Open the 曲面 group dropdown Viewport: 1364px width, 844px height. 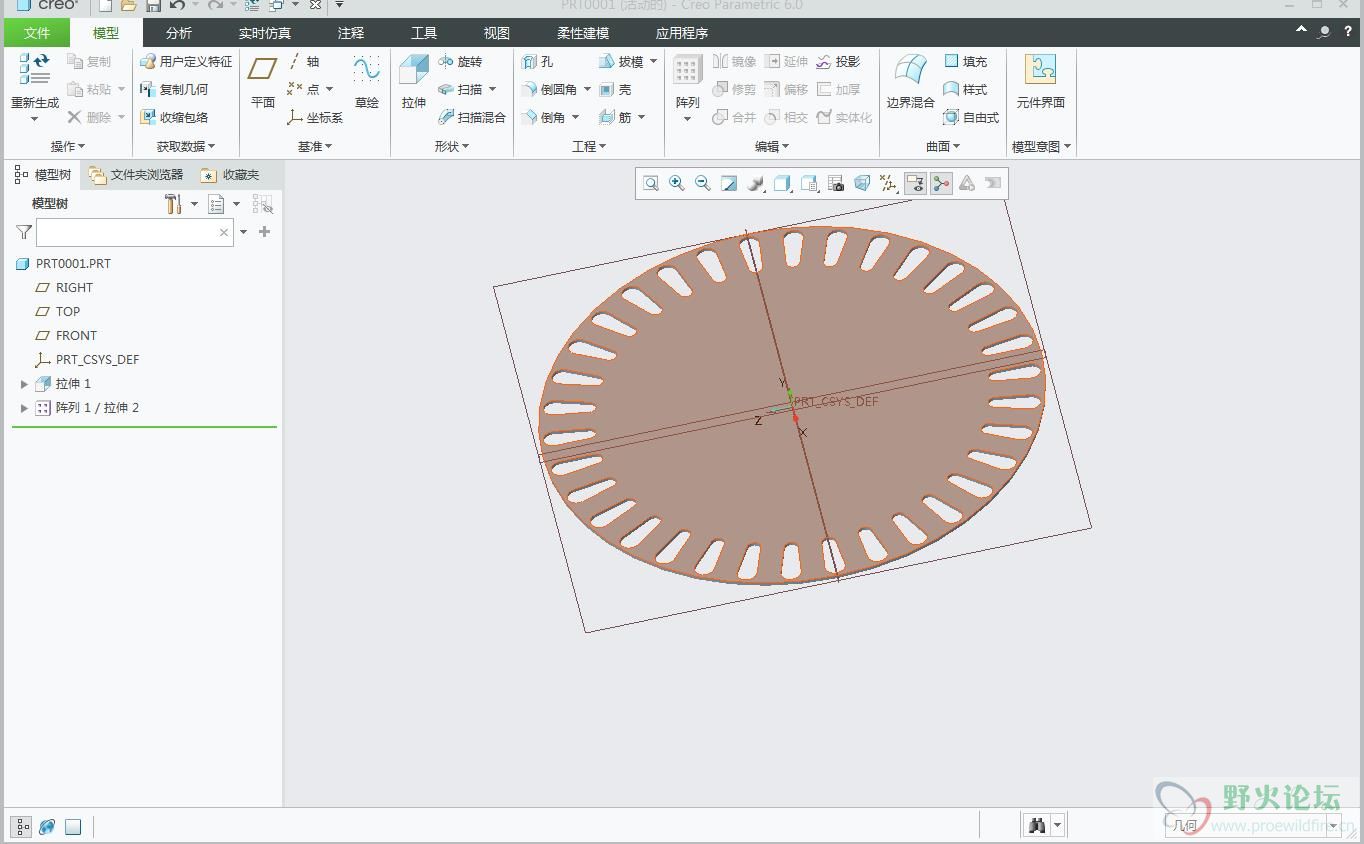click(x=943, y=146)
